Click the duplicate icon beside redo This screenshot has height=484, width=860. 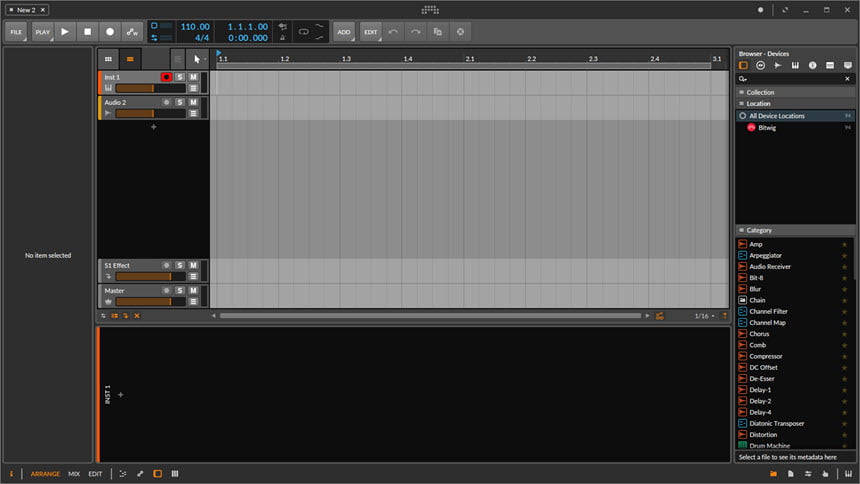coord(438,32)
